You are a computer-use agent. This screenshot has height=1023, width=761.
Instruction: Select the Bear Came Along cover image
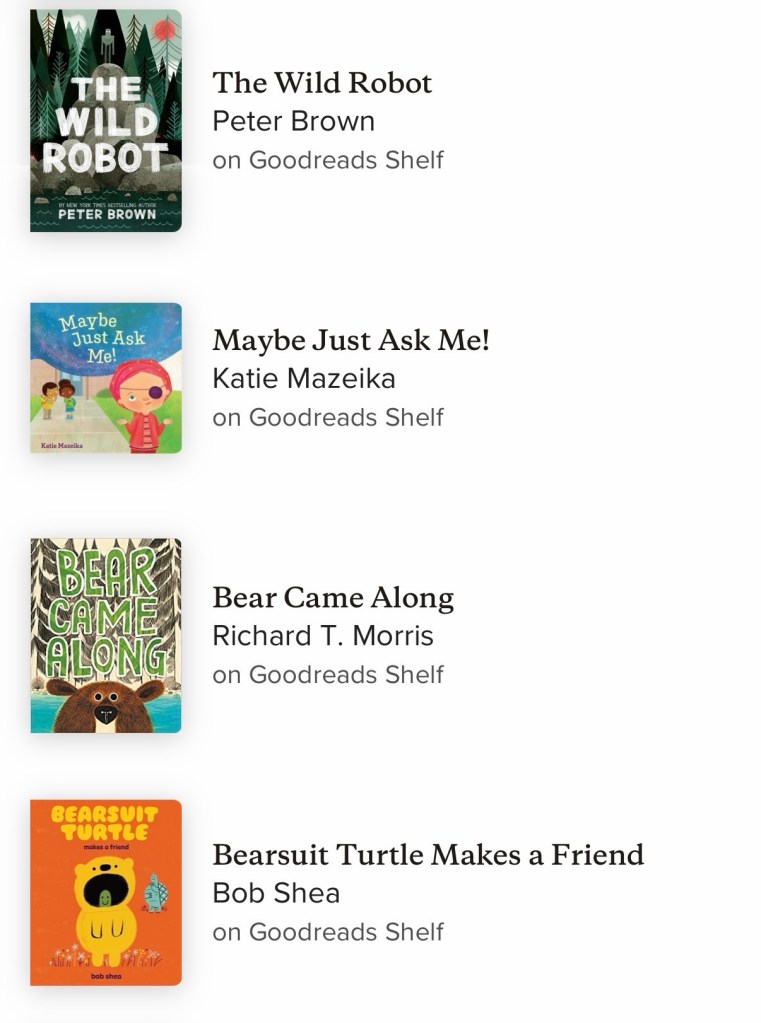[x=106, y=635]
